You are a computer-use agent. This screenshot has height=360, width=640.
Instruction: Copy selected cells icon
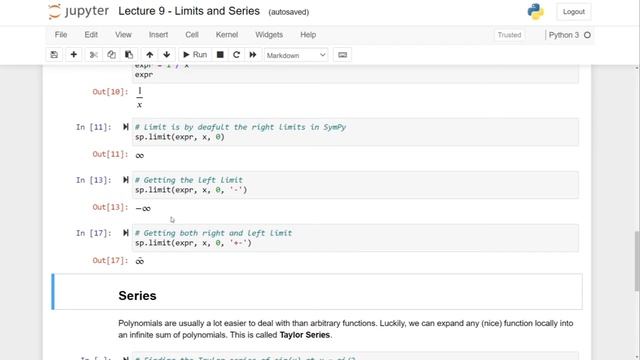point(111,55)
